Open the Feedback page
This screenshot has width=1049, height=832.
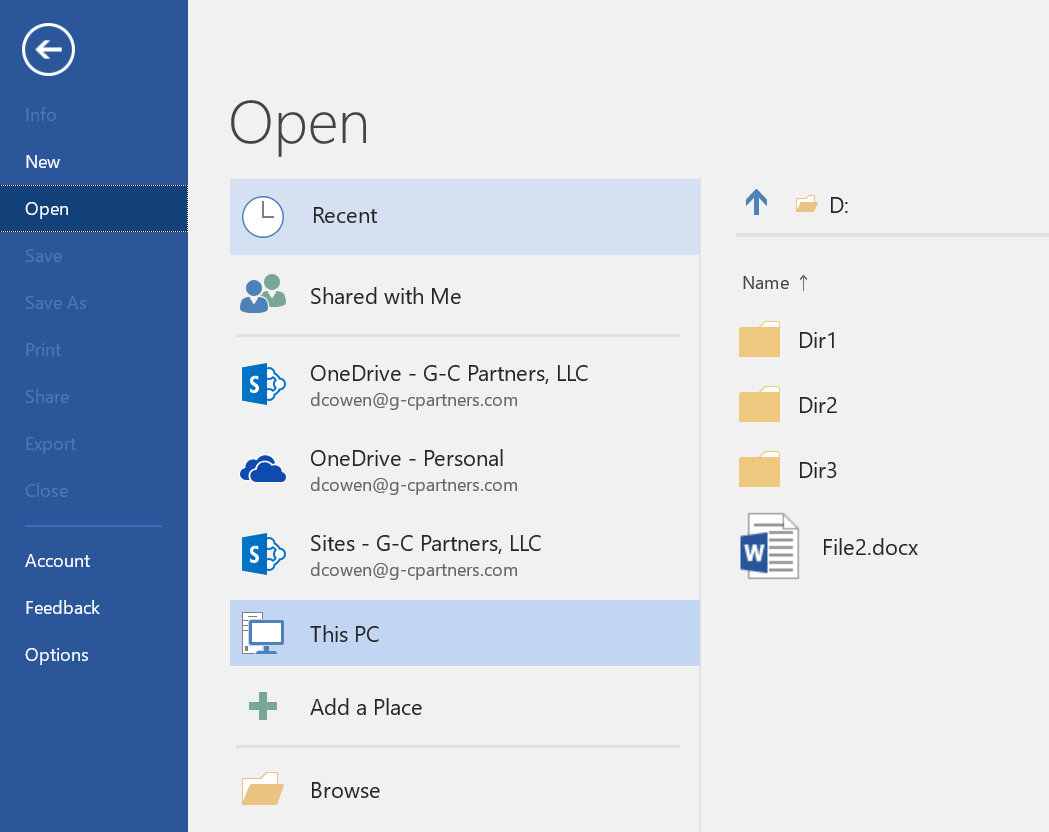[x=62, y=607]
